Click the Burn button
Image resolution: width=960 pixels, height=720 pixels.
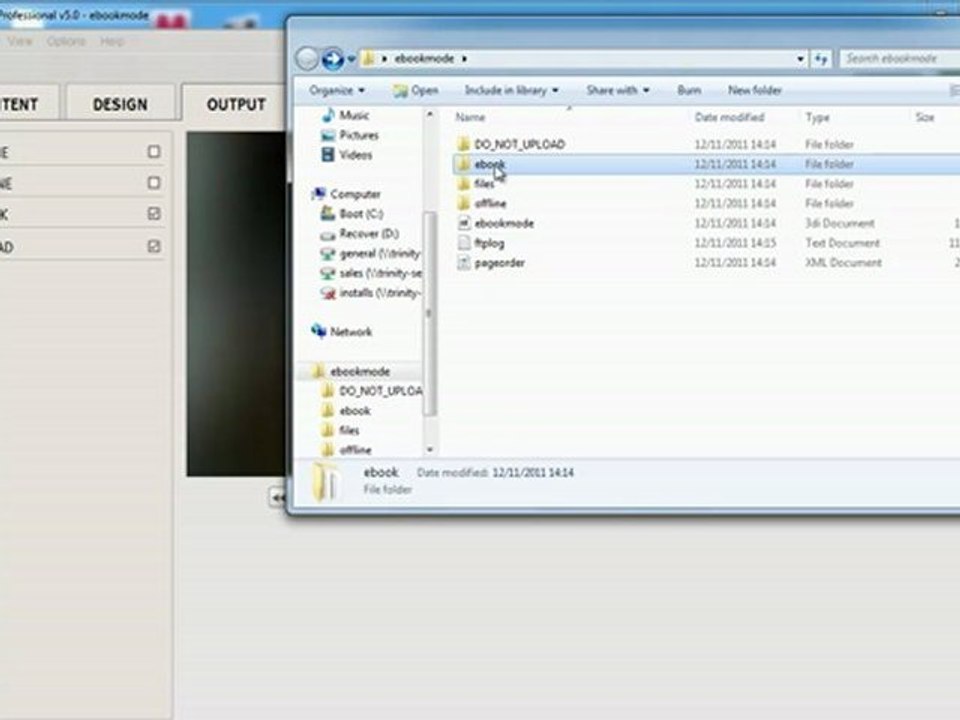pos(689,91)
